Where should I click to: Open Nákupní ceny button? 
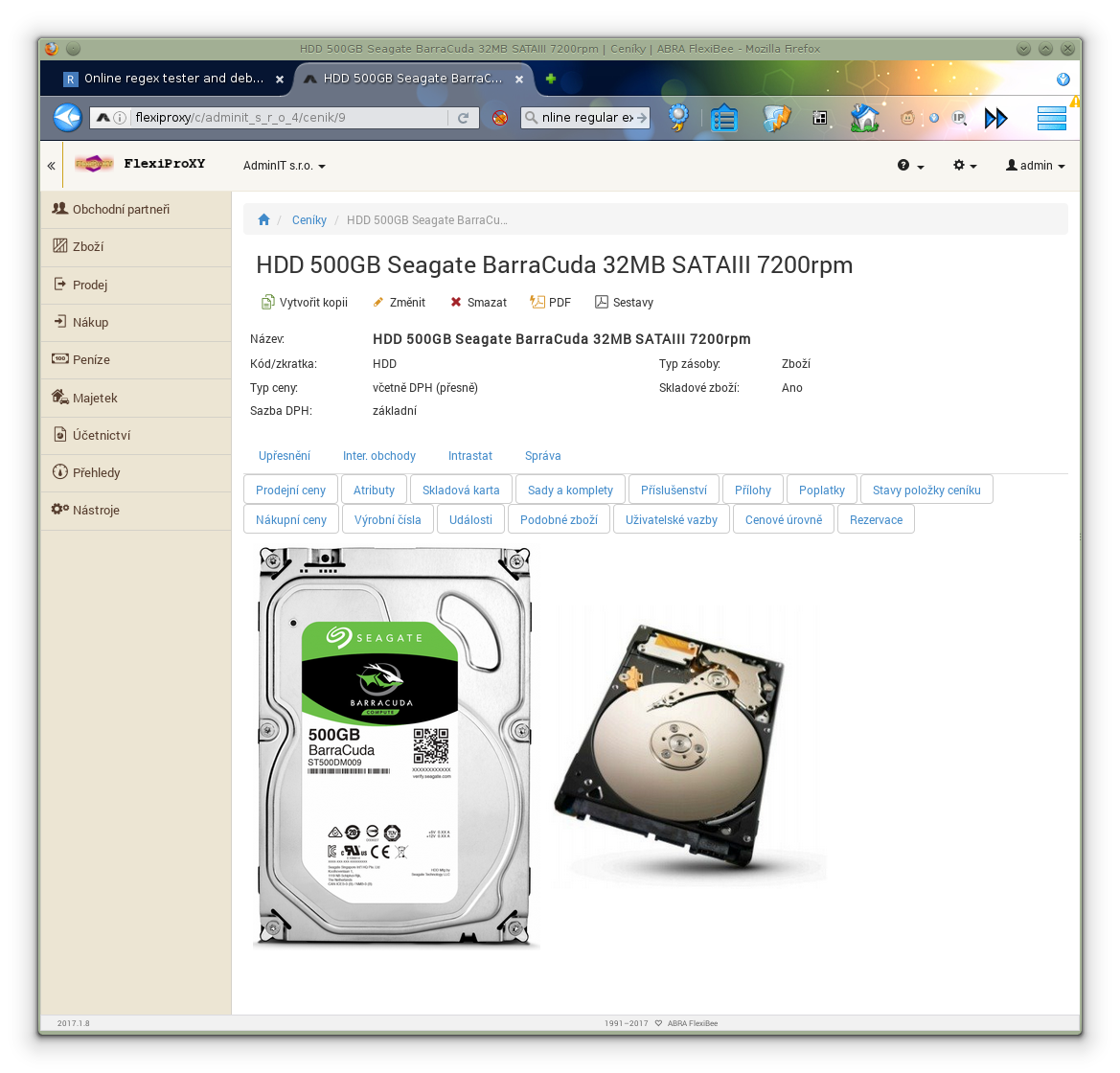(x=290, y=519)
